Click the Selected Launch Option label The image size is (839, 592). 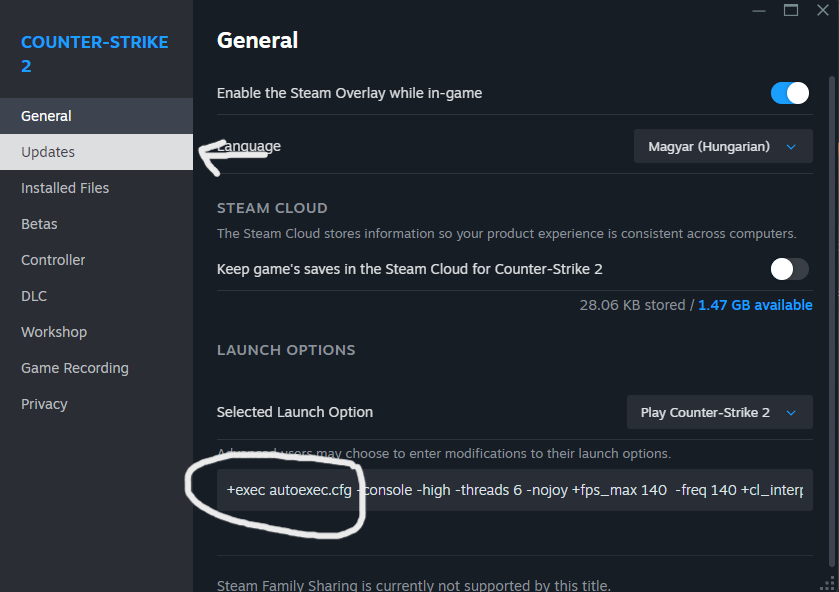(295, 412)
